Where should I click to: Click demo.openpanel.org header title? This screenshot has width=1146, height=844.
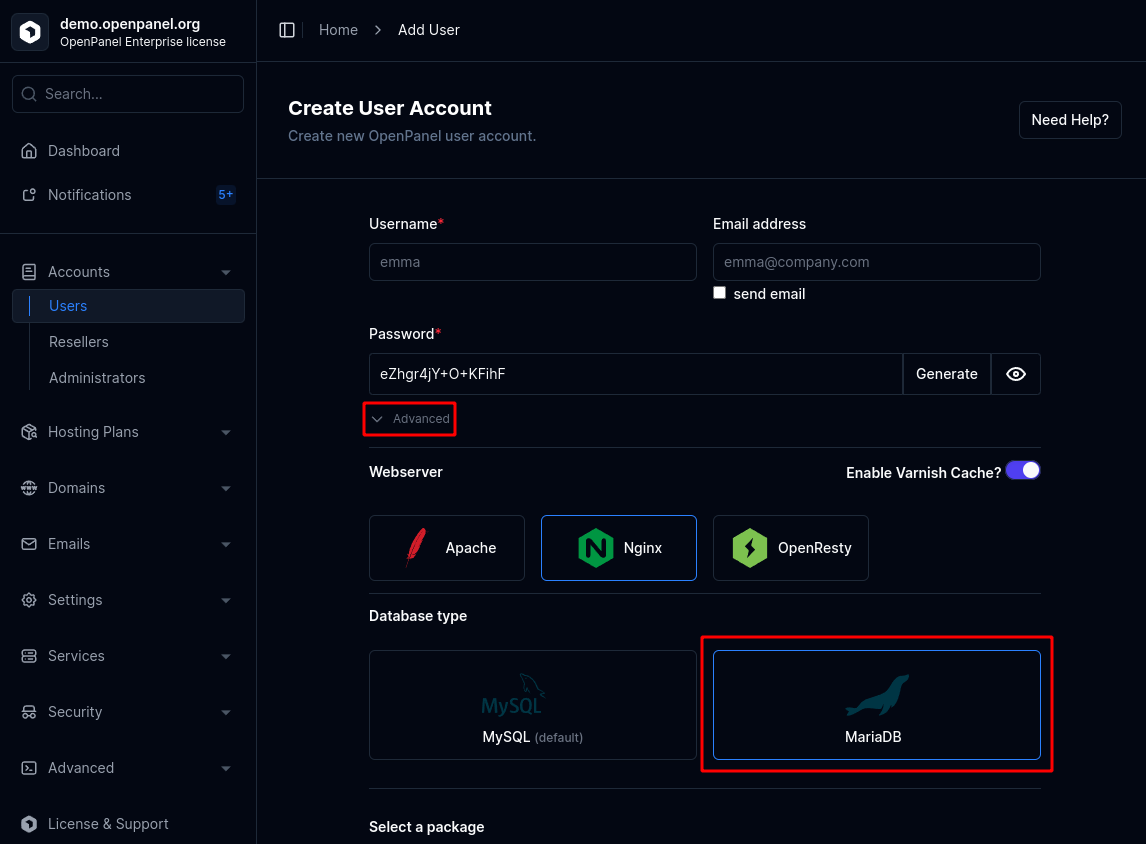click(x=130, y=23)
